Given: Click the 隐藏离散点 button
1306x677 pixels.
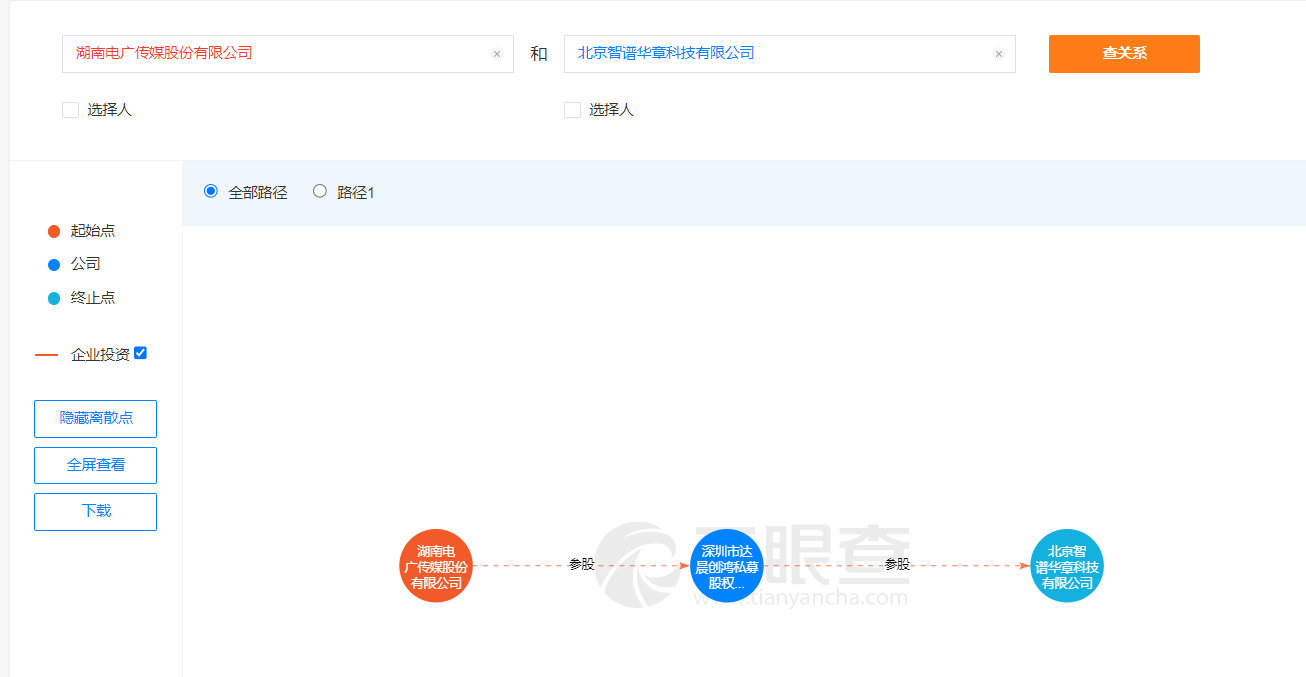Looking at the screenshot, I should coord(96,419).
